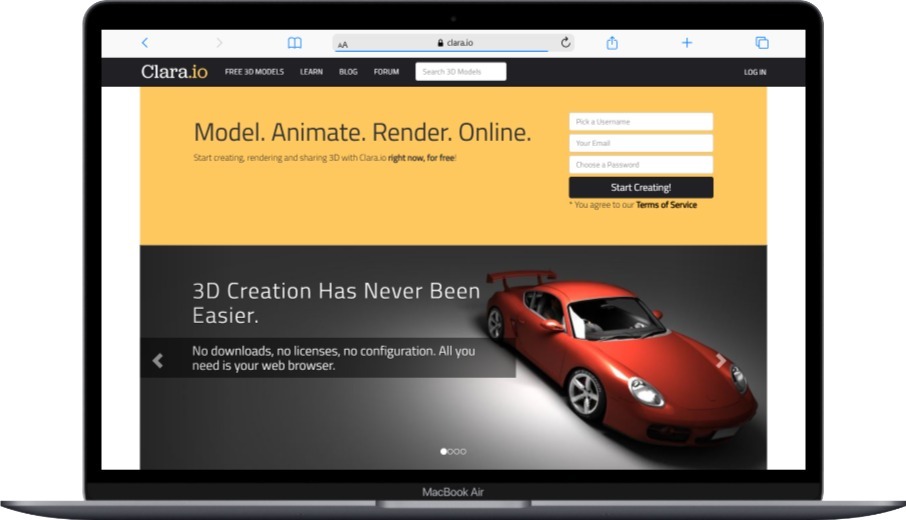Select the second carousel dot
The image size is (906, 520).
450,451
